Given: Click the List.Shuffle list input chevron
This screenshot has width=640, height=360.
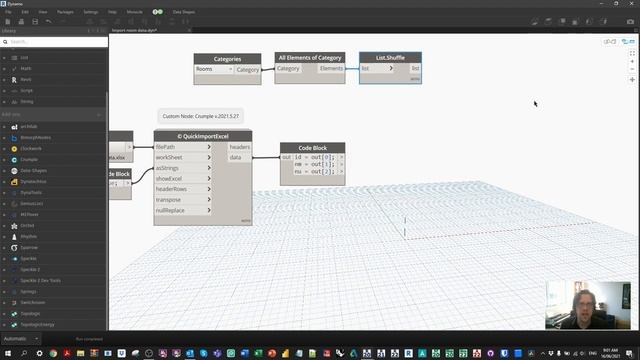Looking at the screenshot, I should pyautogui.click(x=391, y=69).
